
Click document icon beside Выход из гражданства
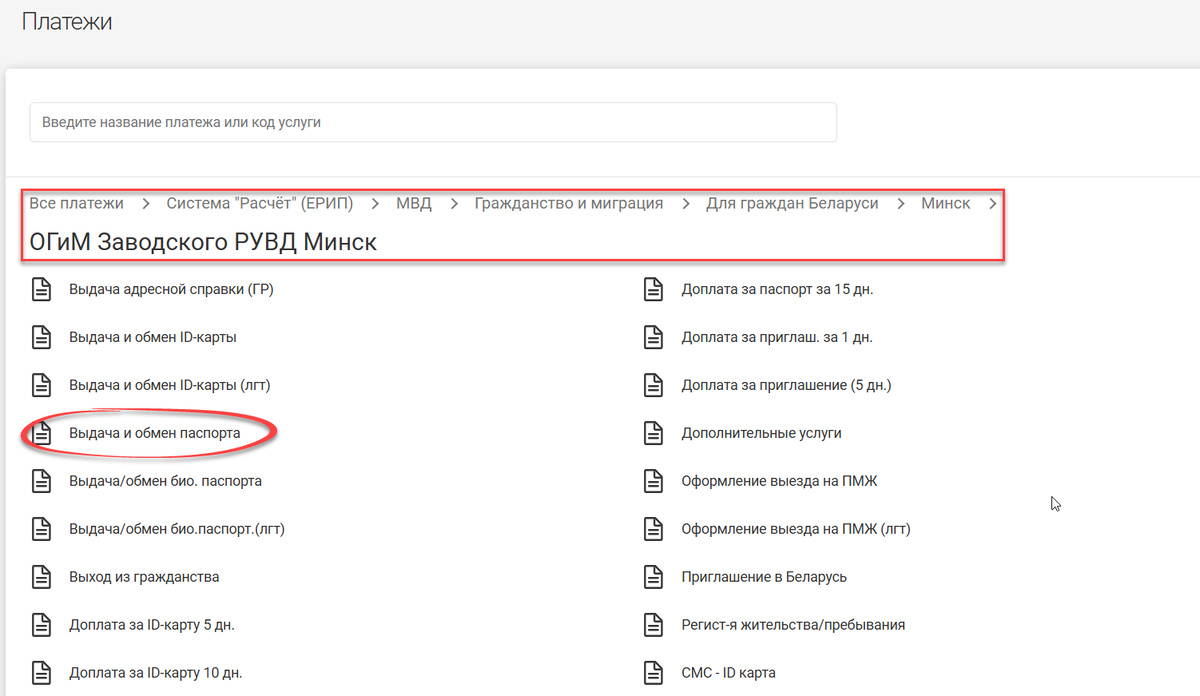point(41,577)
